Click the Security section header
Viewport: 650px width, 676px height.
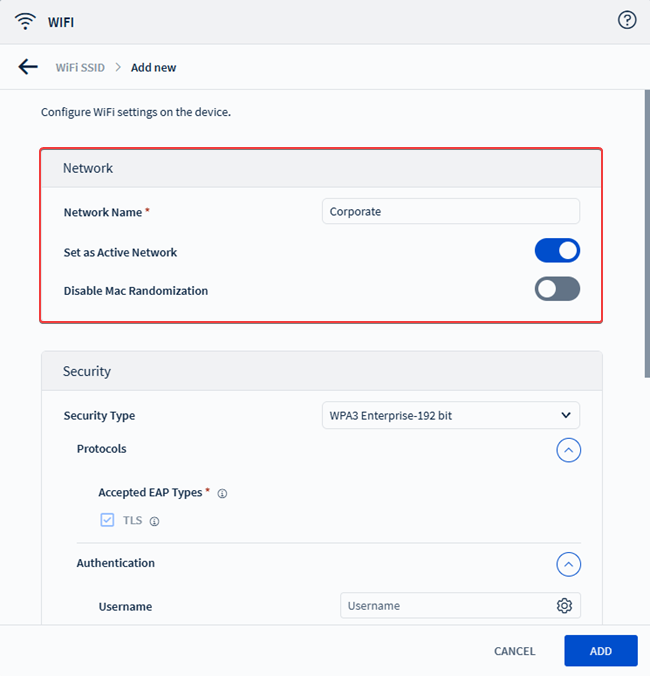click(x=321, y=371)
